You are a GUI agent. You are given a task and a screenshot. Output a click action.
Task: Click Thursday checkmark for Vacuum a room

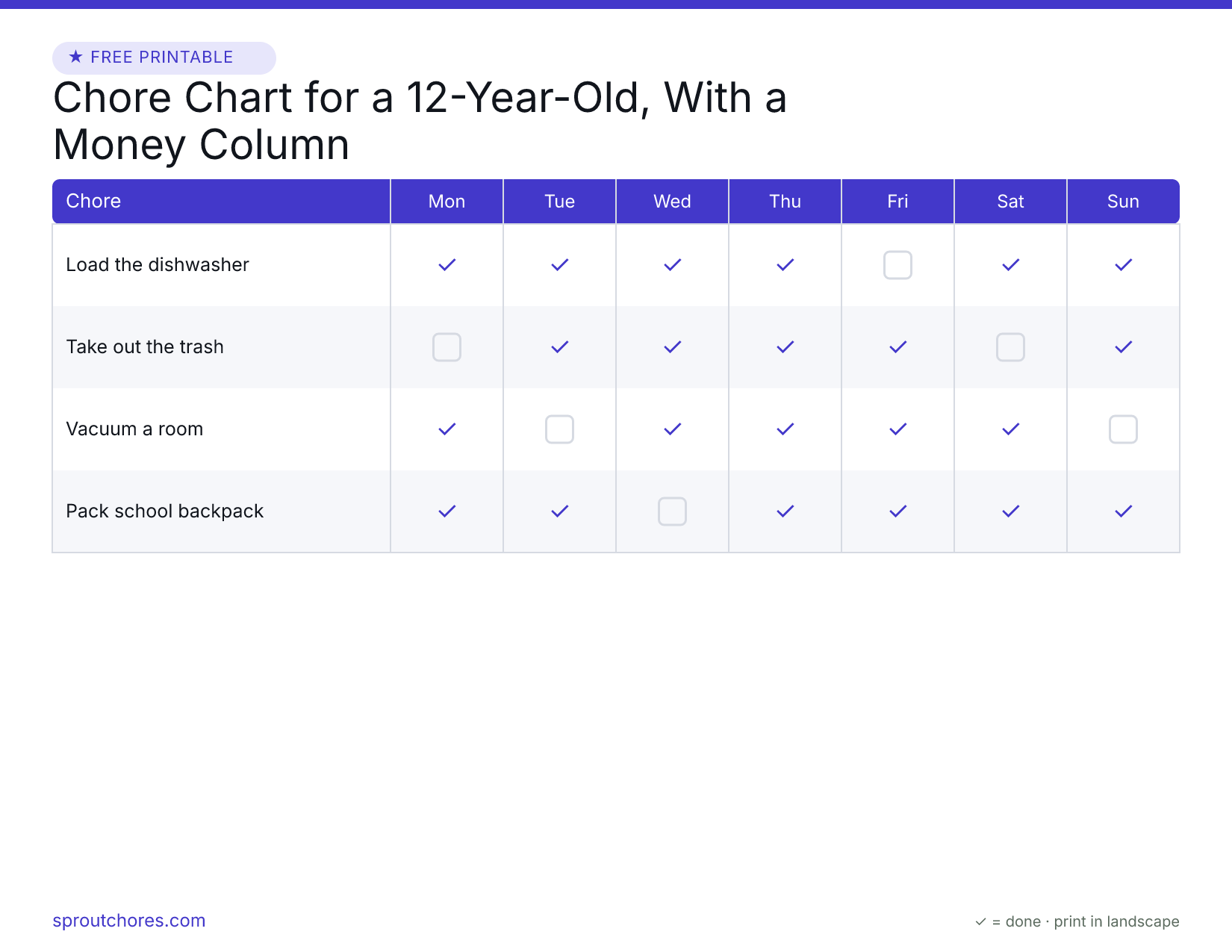(x=785, y=429)
